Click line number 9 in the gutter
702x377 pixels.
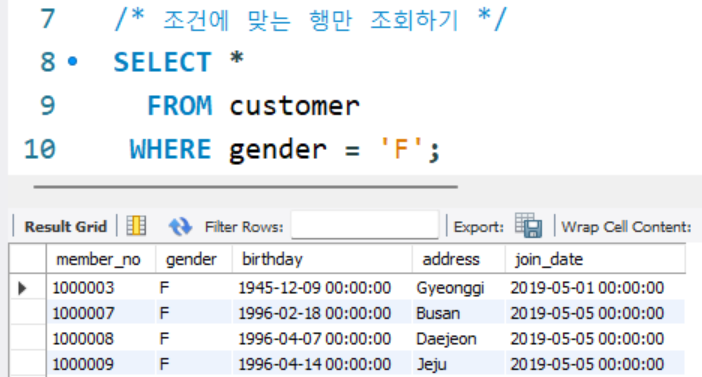(x=47, y=106)
